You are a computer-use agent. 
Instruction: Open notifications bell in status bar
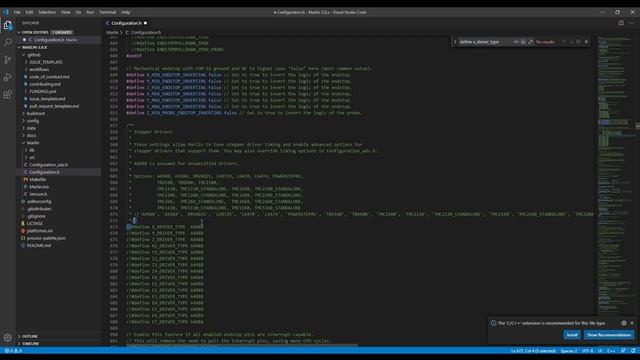click(633, 351)
